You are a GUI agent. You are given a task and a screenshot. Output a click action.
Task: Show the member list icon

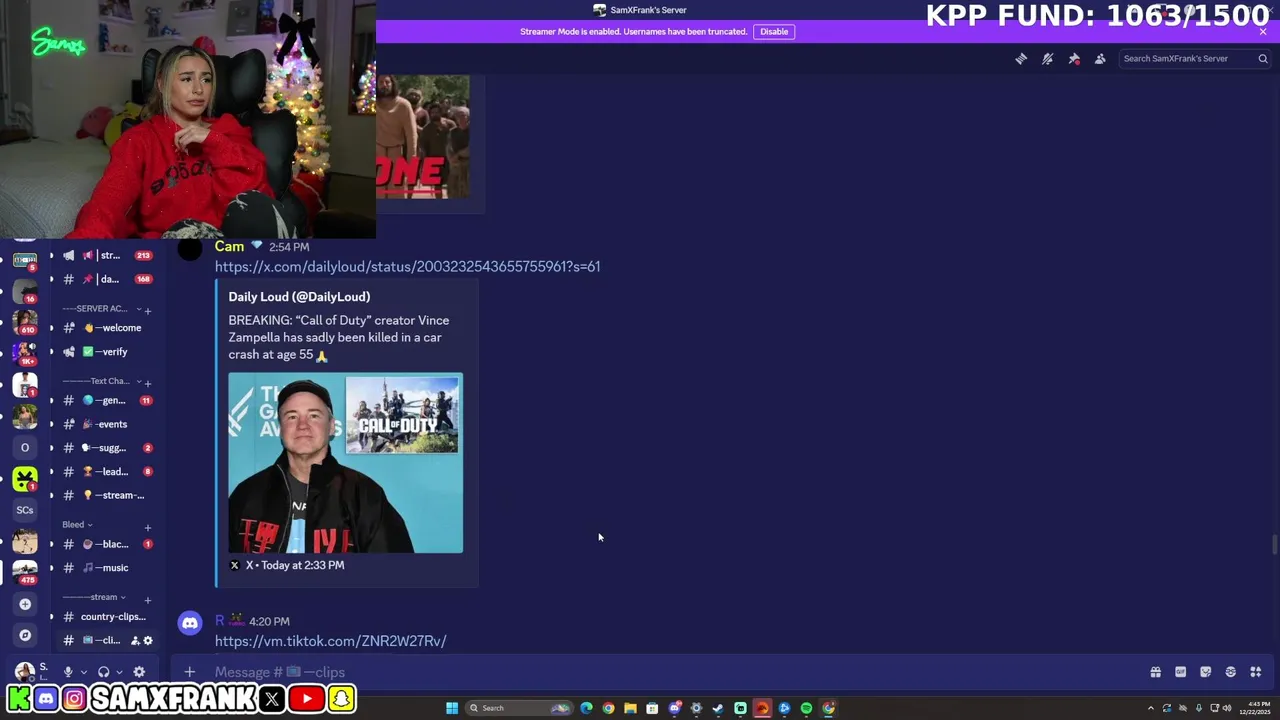tap(1100, 59)
